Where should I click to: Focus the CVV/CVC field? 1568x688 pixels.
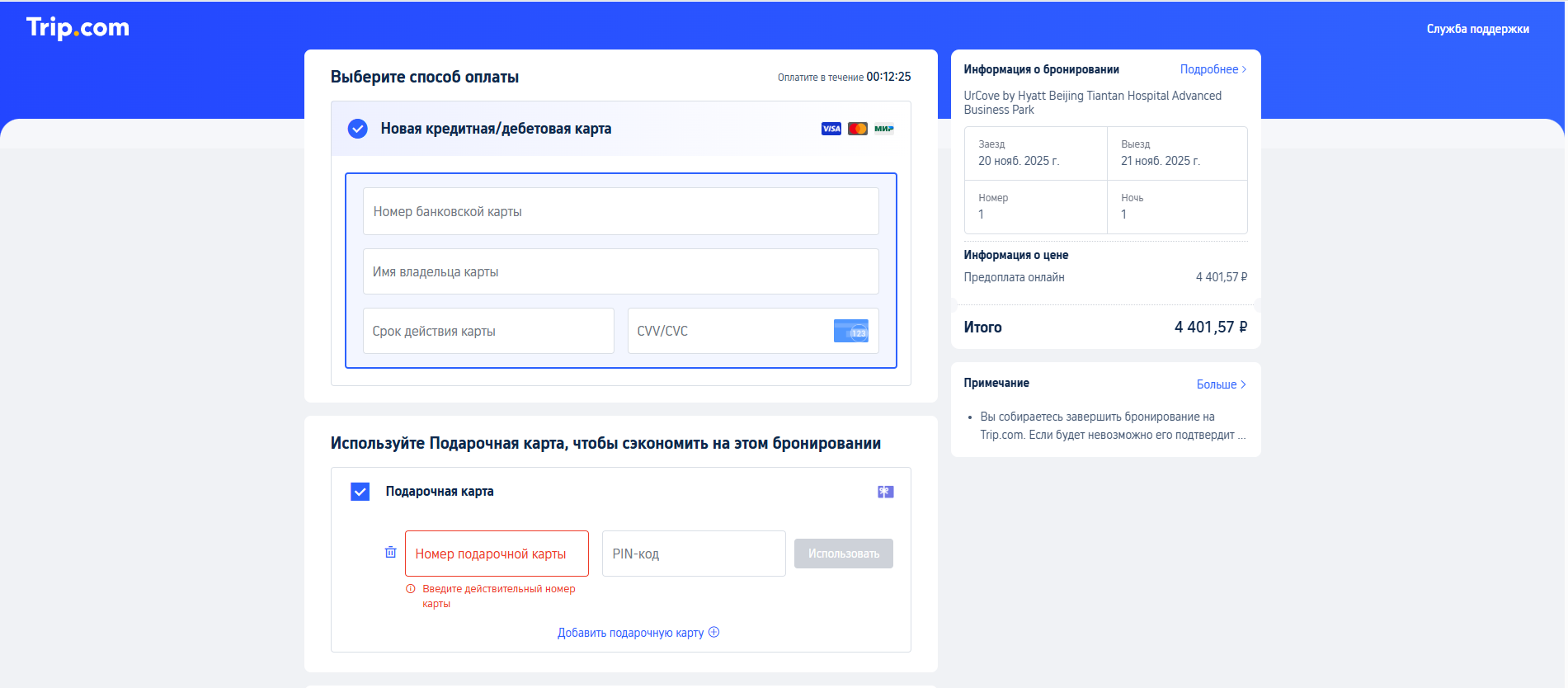click(753, 331)
